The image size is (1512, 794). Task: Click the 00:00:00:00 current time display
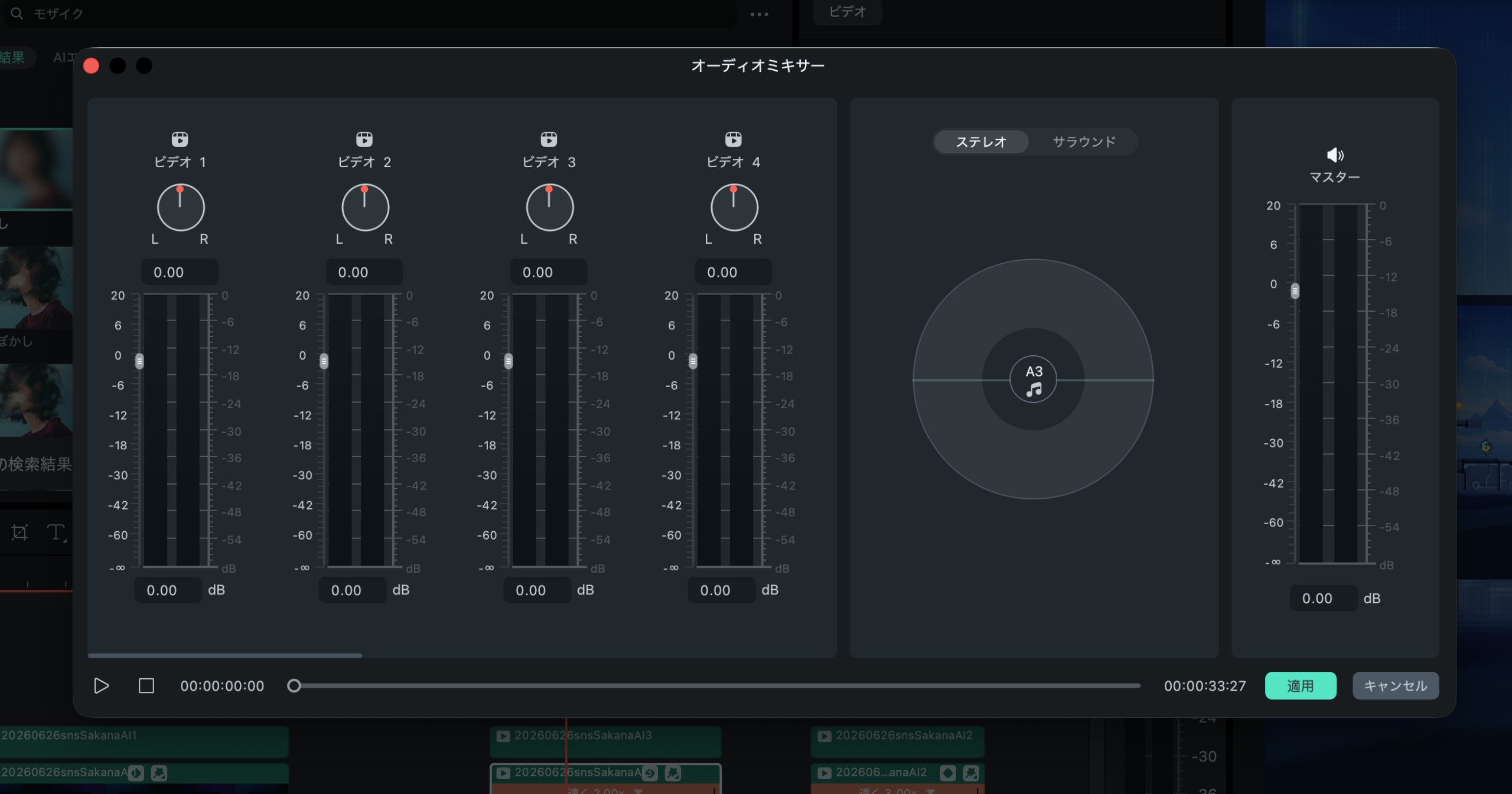tap(222, 685)
